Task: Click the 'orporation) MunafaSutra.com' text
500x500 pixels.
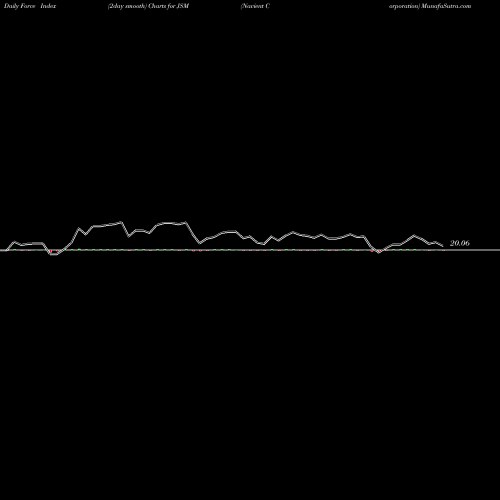Action: (x=430, y=6)
